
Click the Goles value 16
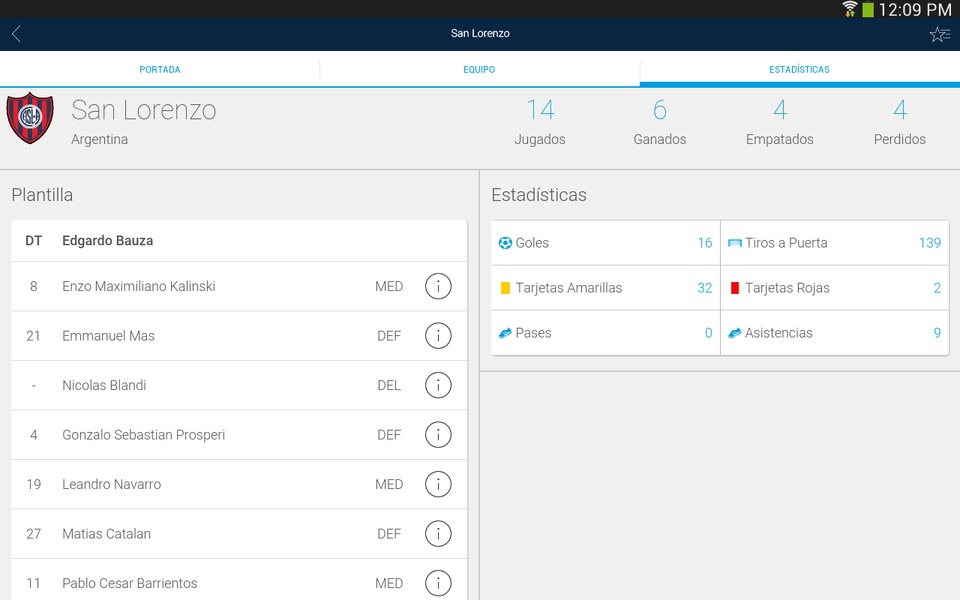[x=705, y=243]
